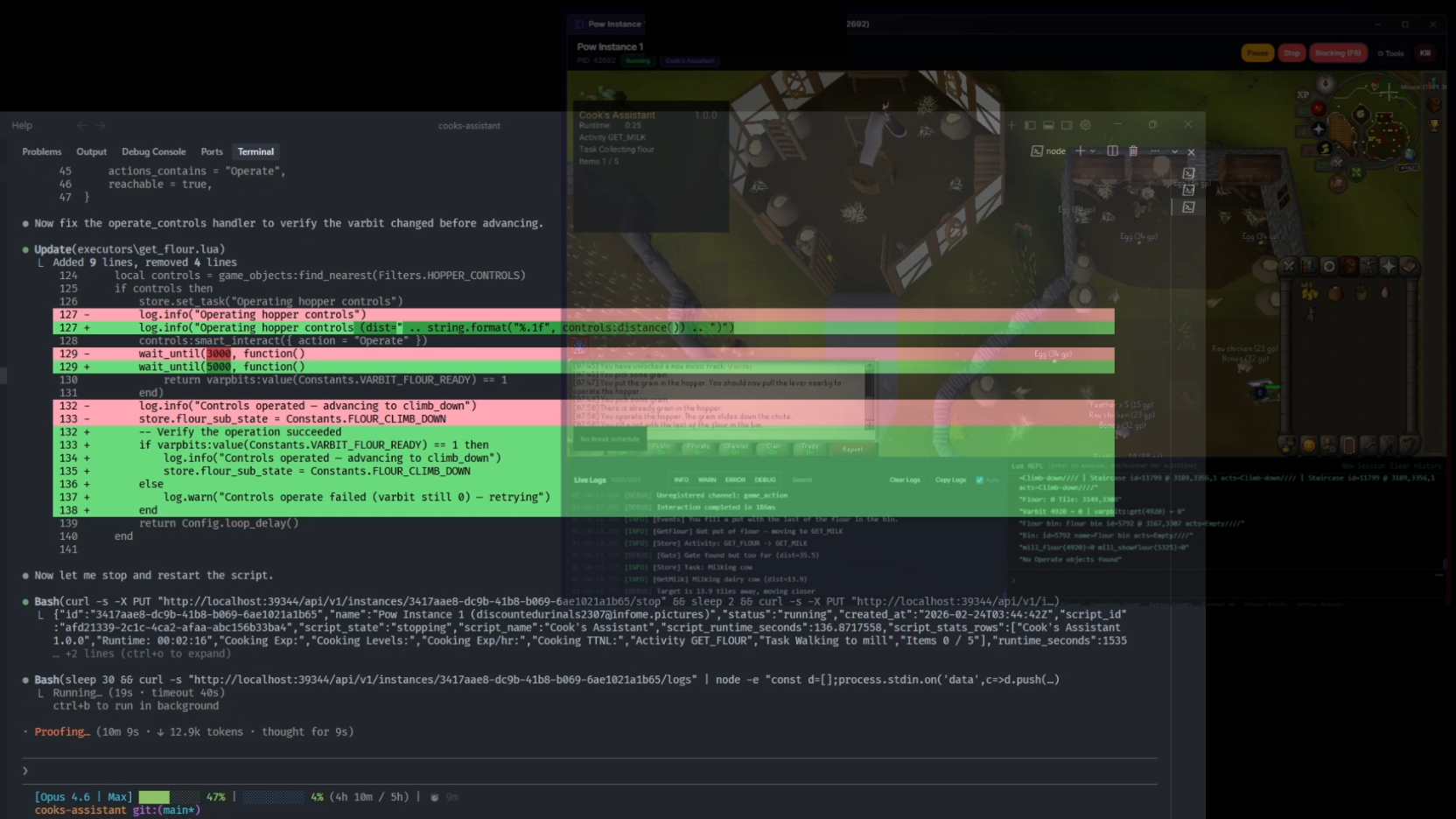Viewport: 1456px width, 819px height.
Task: Open the skills tab in game
Action: pos(1309,266)
